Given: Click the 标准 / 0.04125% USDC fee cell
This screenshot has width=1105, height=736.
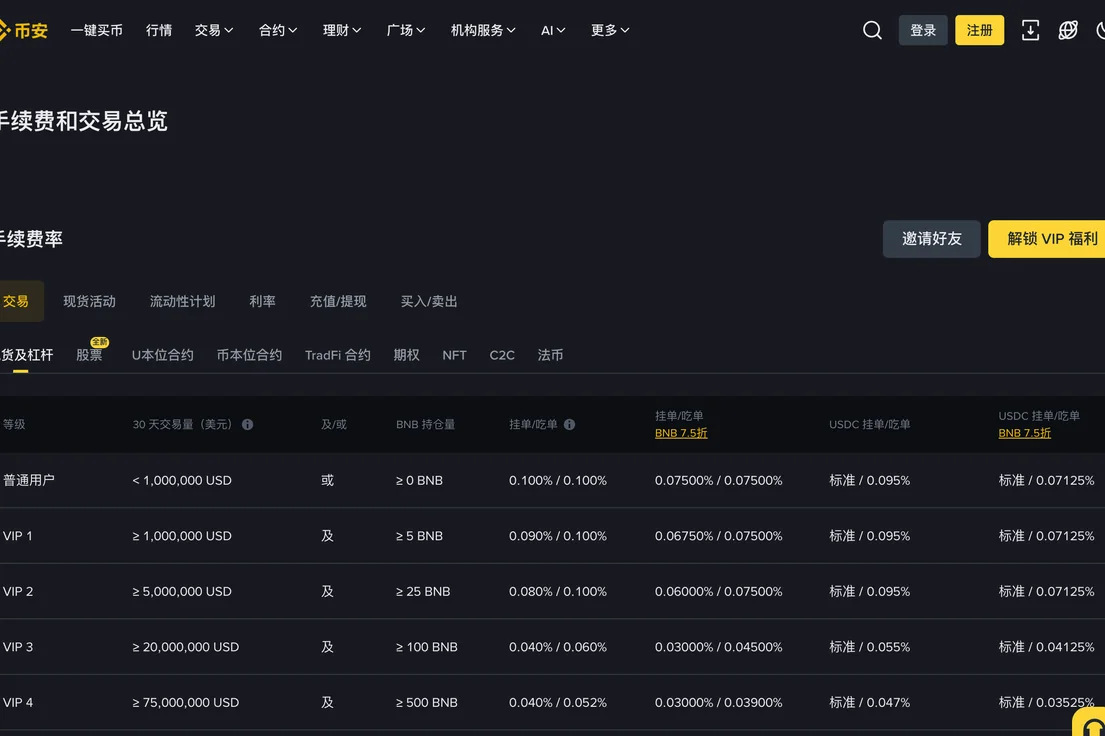Looking at the screenshot, I should pos(1047,647).
